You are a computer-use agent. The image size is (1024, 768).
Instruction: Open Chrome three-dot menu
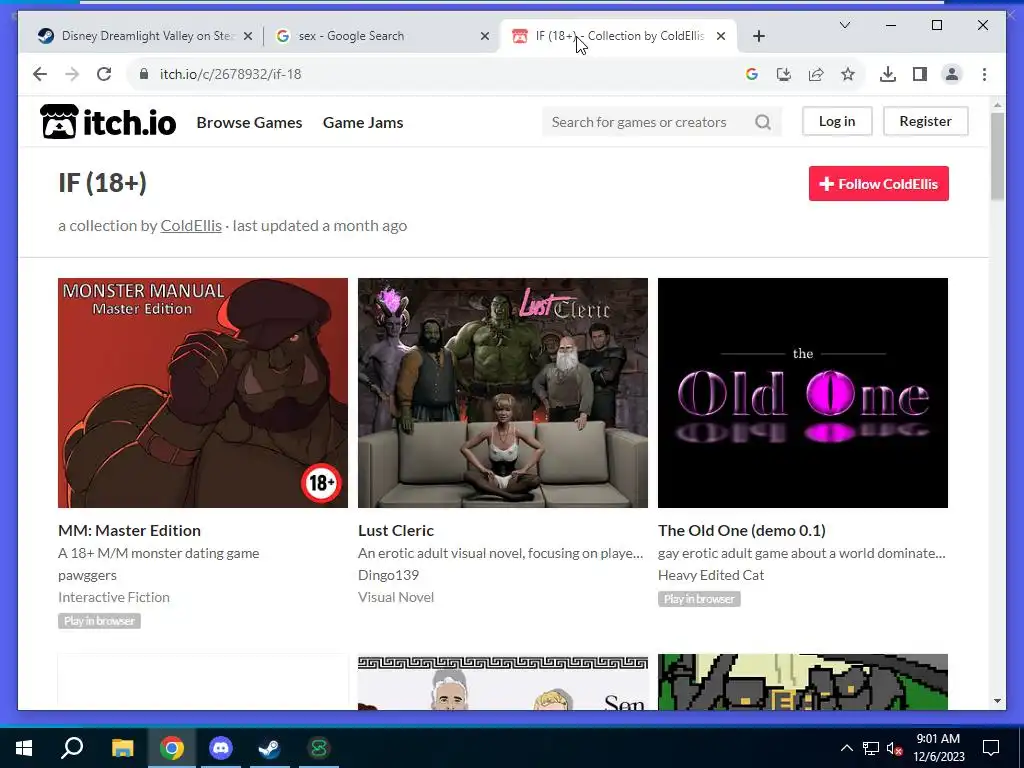click(x=984, y=74)
